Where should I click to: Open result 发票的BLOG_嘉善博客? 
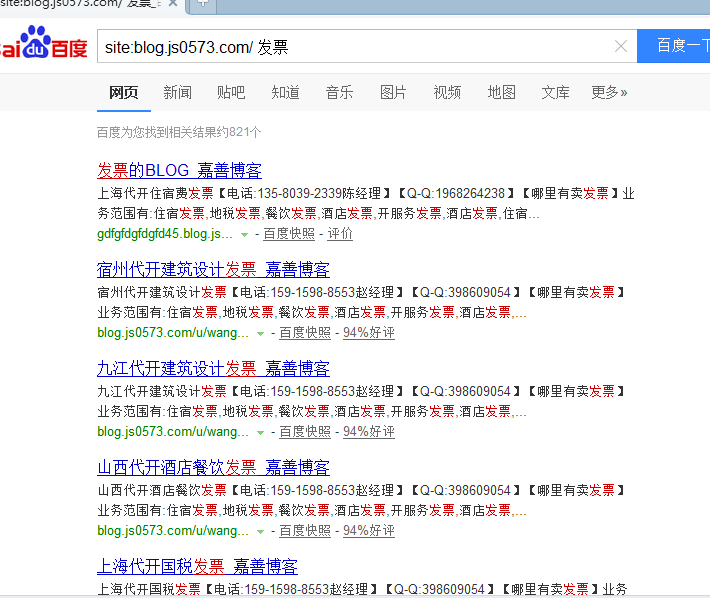[179, 171]
